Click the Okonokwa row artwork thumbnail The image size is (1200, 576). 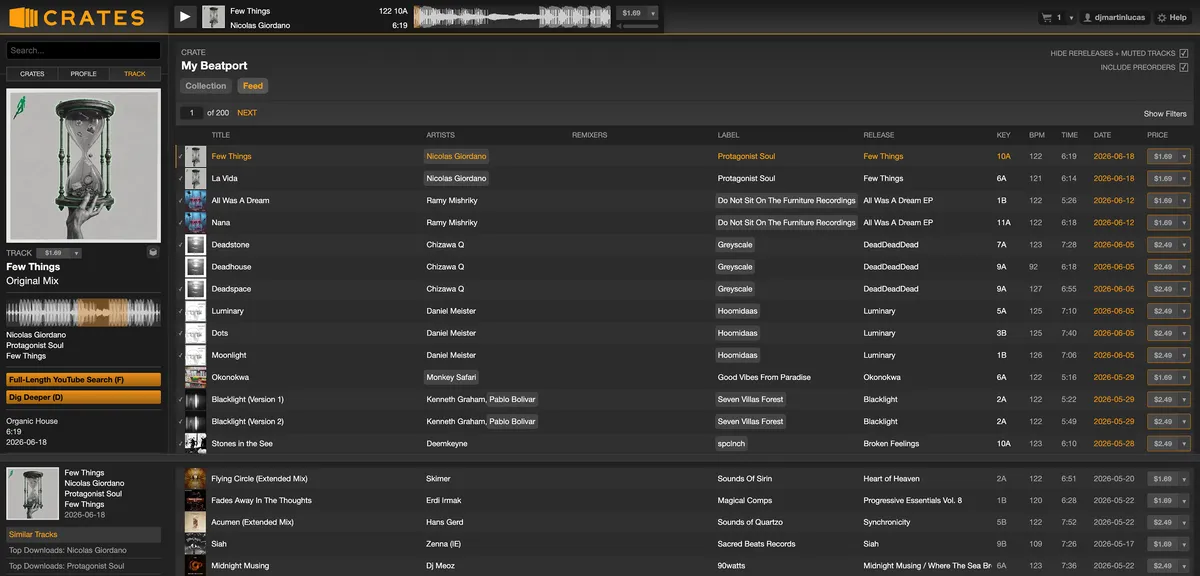coord(195,377)
